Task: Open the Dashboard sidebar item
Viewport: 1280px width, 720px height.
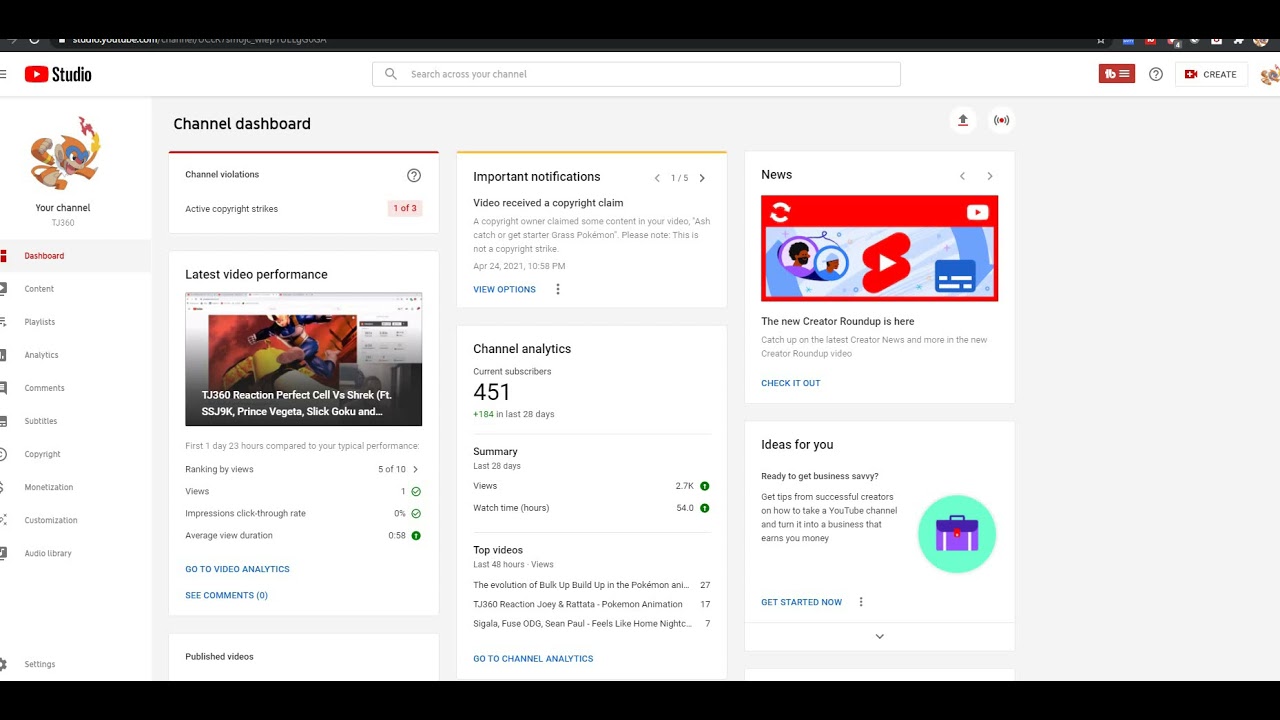Action: pyautogui.click(x=75, y=256)
